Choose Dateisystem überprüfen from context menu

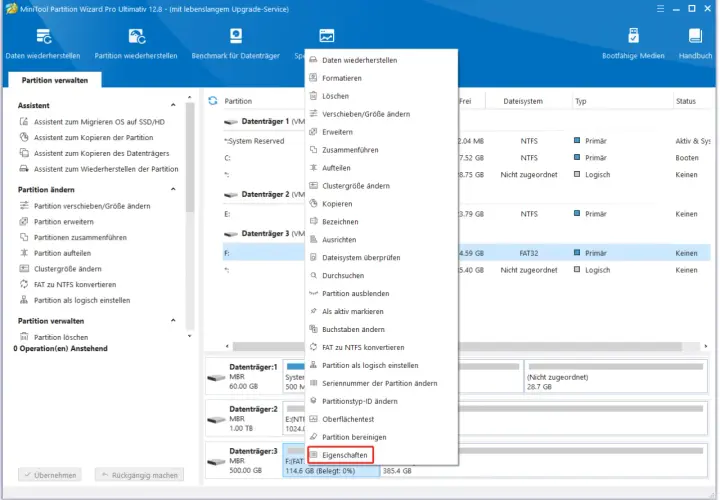381,257
